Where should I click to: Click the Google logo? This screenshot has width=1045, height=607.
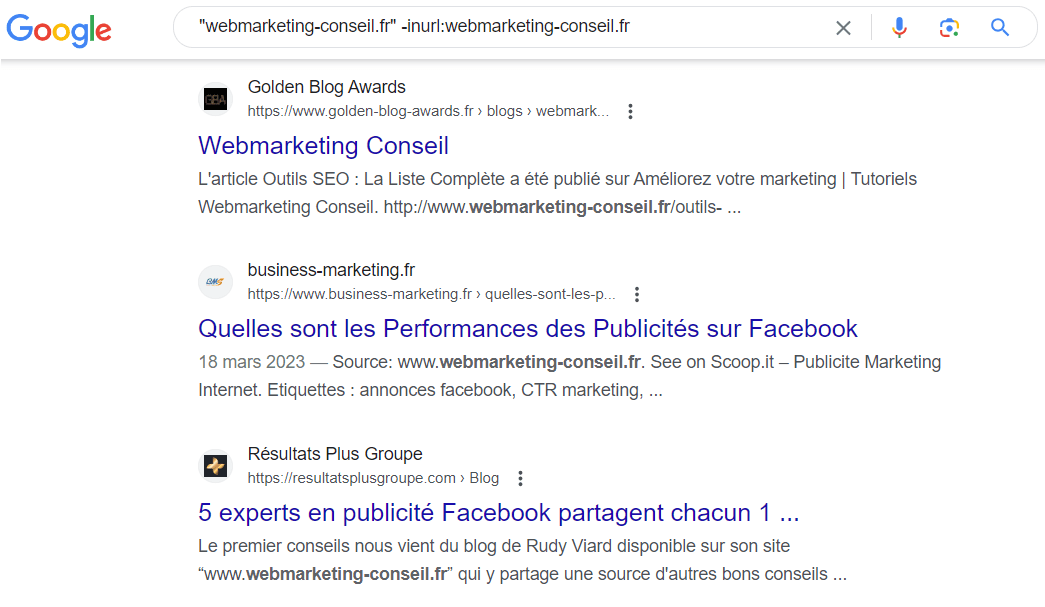pos(59,29)
